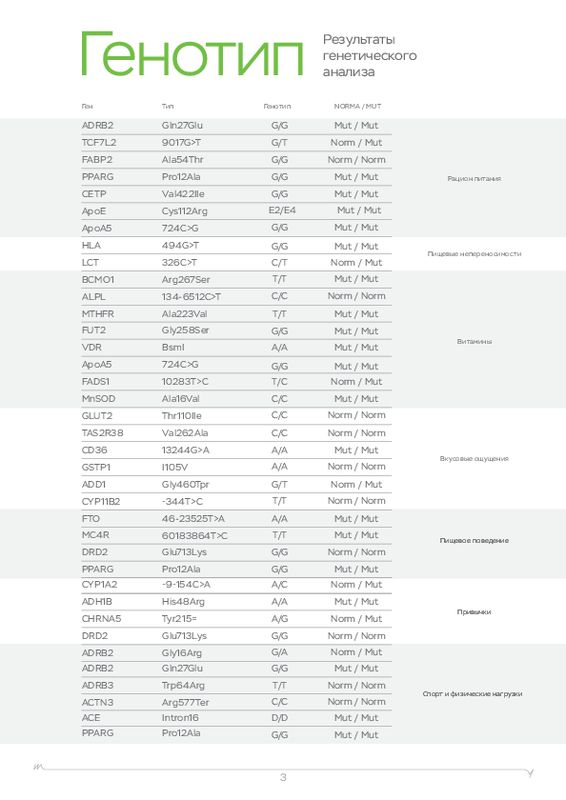This screenshot has height=800, width=566.
Task: Click the Пищевые непереносимости category label
Action: (474, 254)
